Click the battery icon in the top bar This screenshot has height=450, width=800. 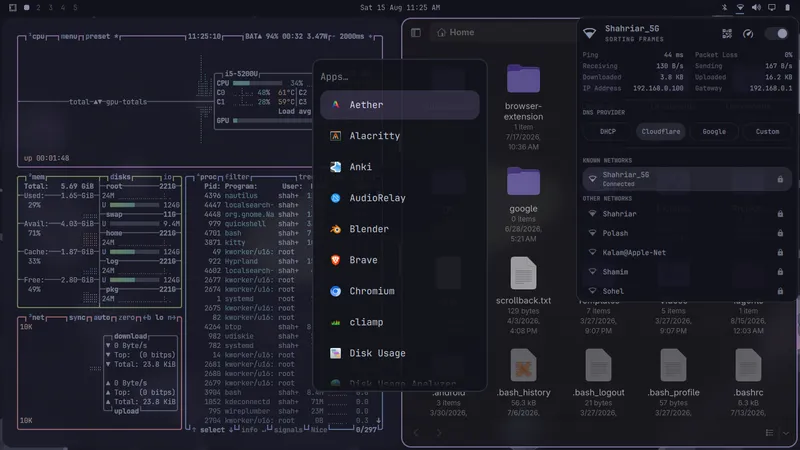787,8
